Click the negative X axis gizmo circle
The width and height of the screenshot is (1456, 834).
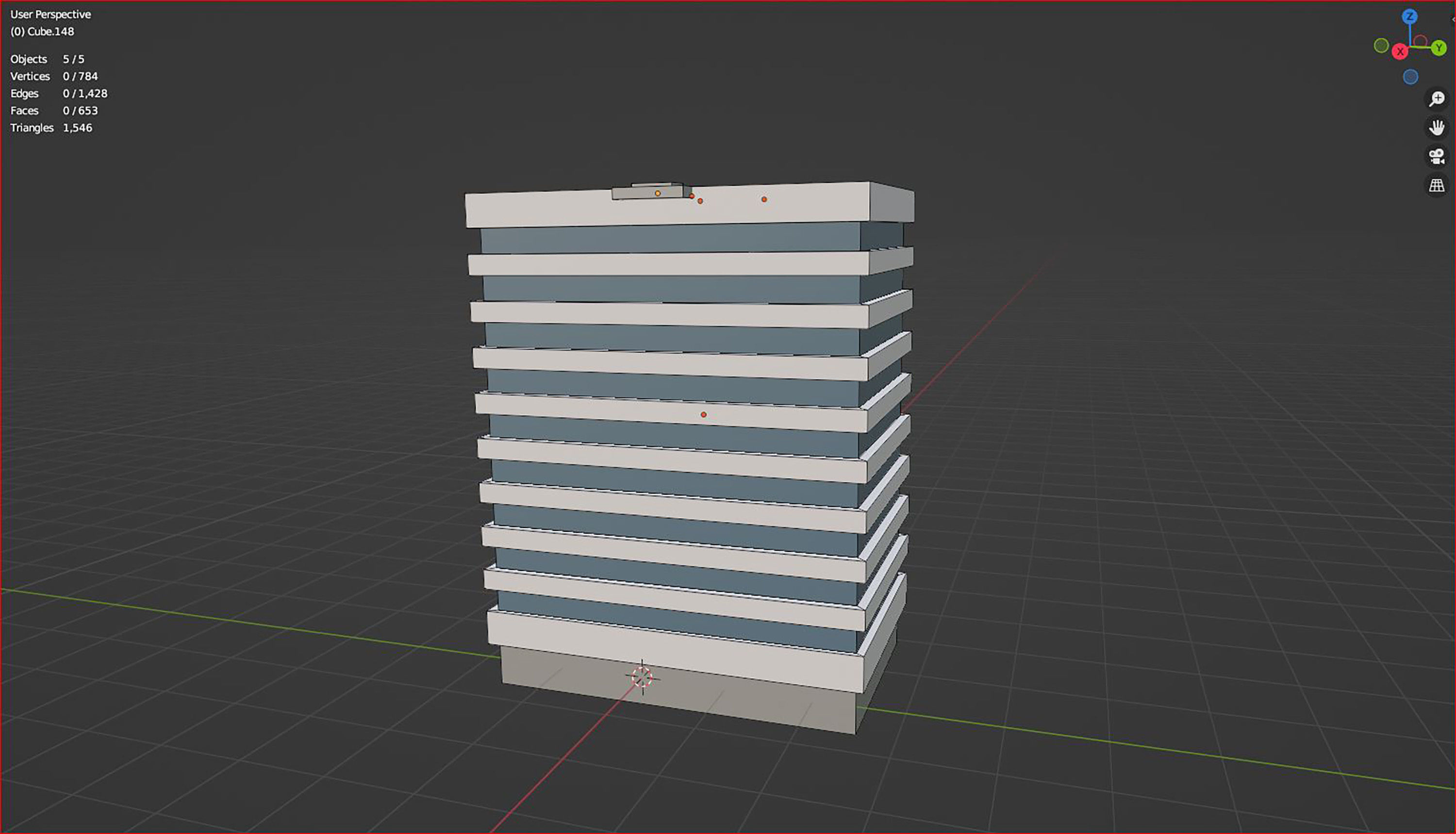point(1420,41)
